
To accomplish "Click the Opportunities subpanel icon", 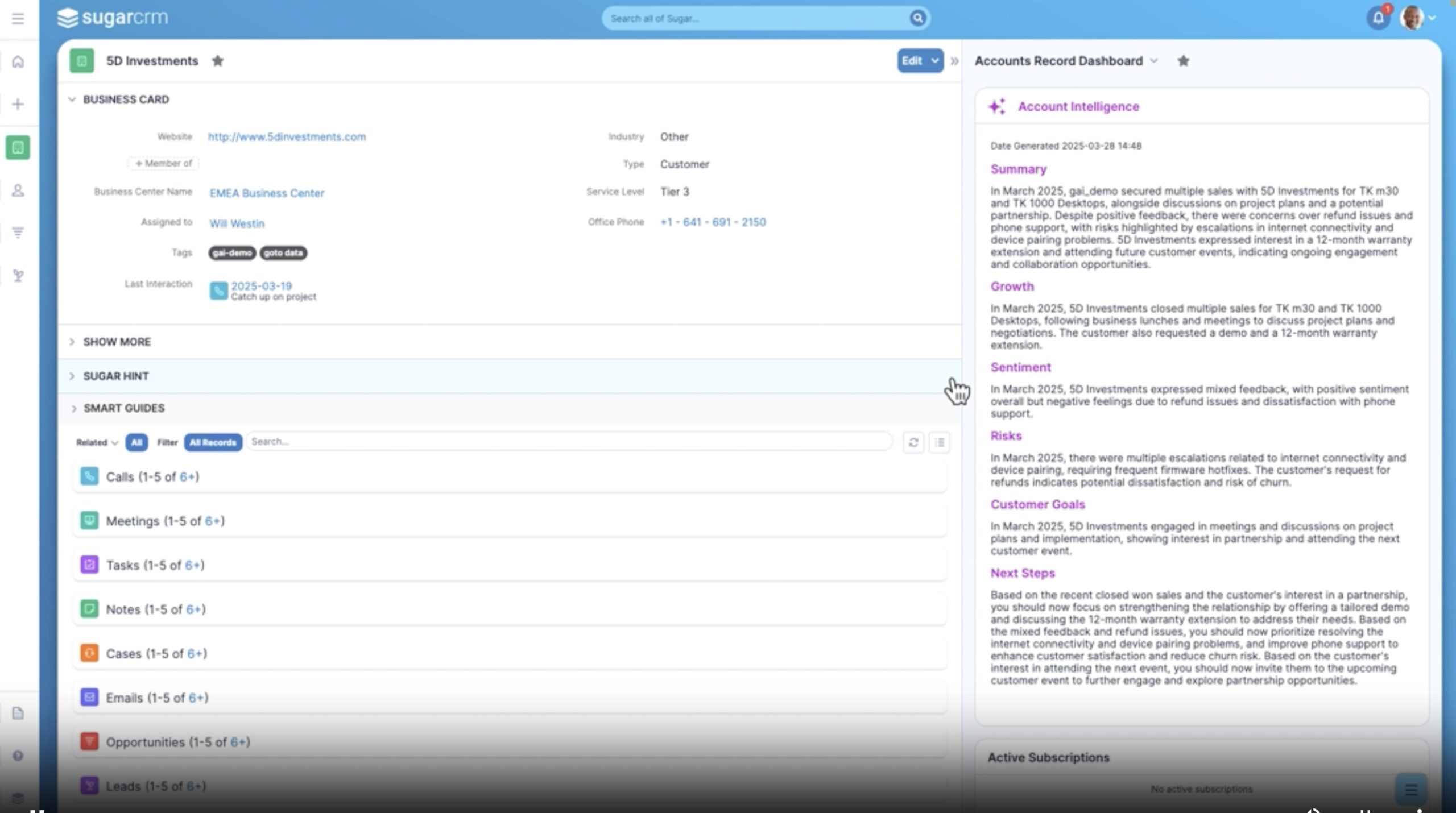I will 89,741.
